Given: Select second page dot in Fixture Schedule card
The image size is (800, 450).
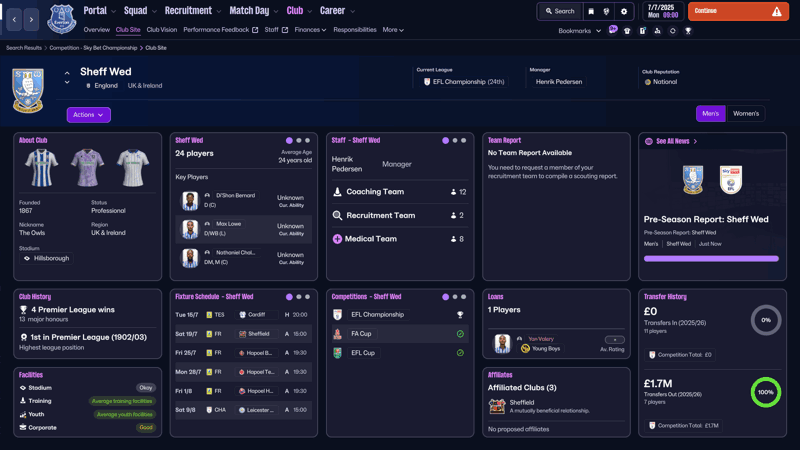Looking at the screenshot, I should point(299,297).
